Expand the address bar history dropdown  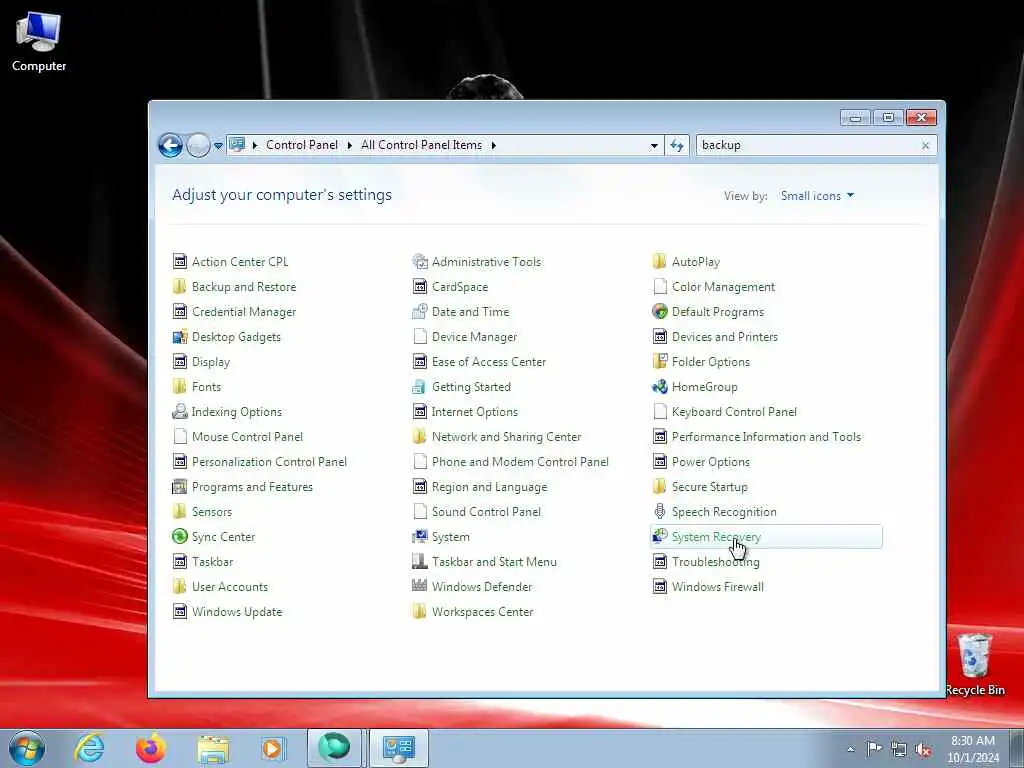(654, 146)
